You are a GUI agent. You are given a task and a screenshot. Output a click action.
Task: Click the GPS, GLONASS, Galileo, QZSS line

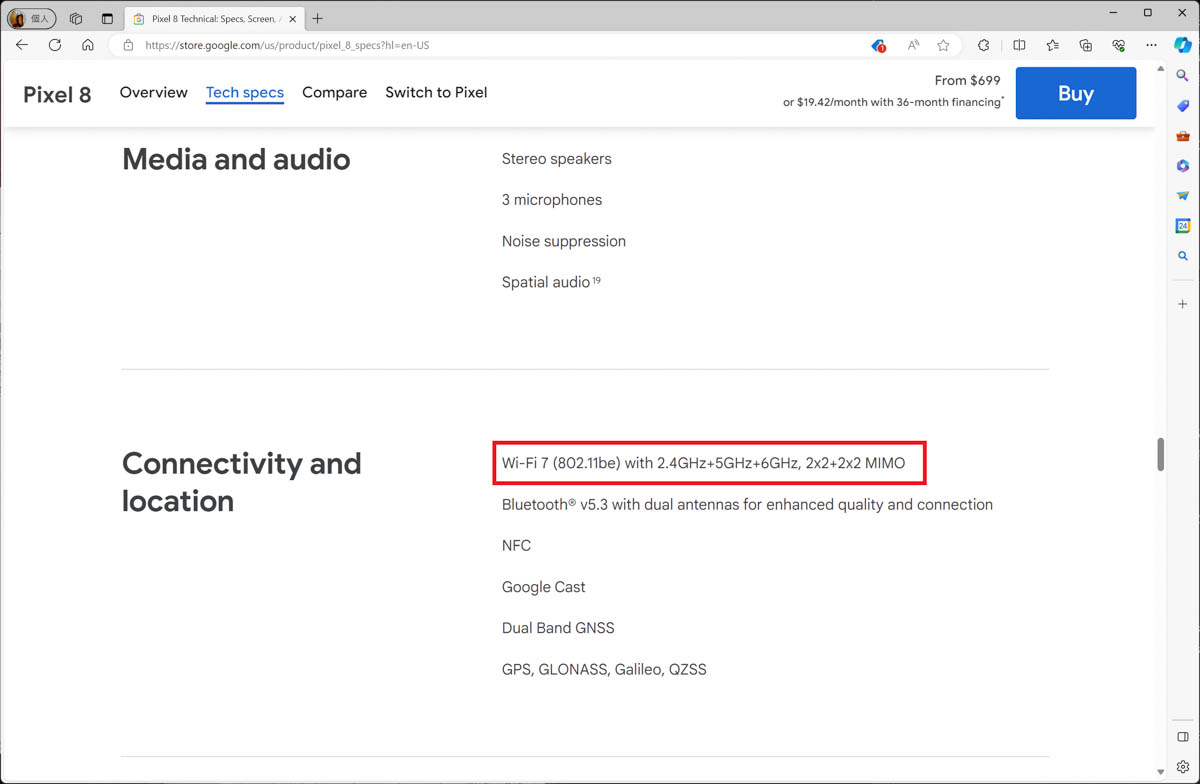coord(604,669)
